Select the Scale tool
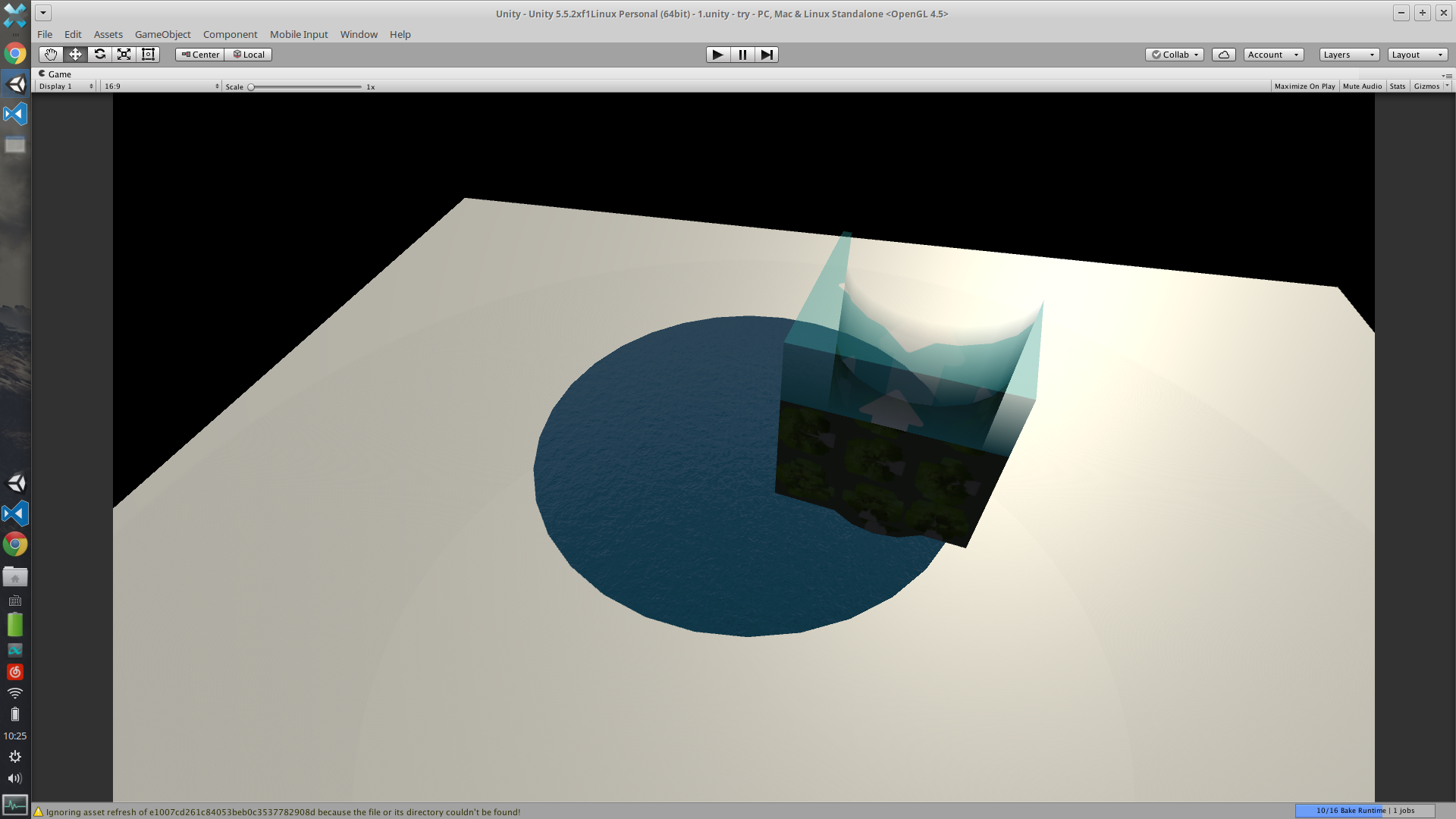 coord(124,55)
